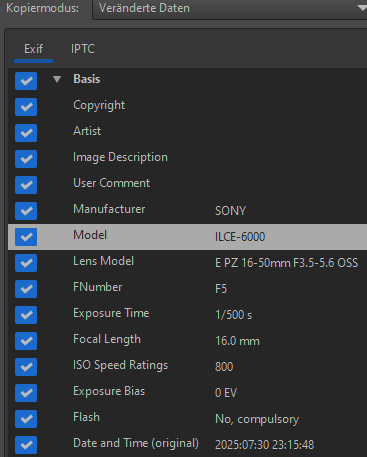Open the Kopiermodus dropdown arrow
The width and height of the screenshot is (367, 457).
click(362, 8)
